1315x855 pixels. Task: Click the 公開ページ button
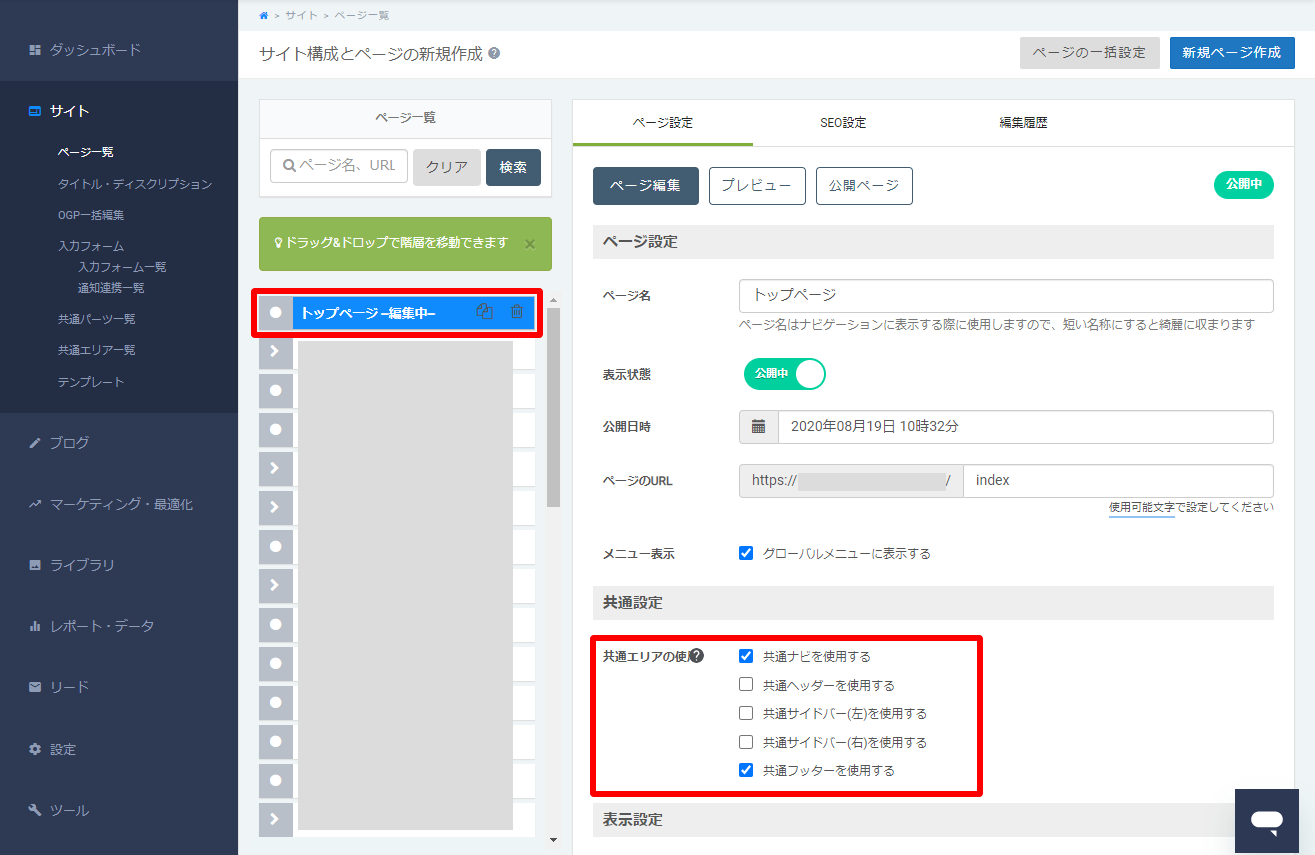[x=864, y=186]
